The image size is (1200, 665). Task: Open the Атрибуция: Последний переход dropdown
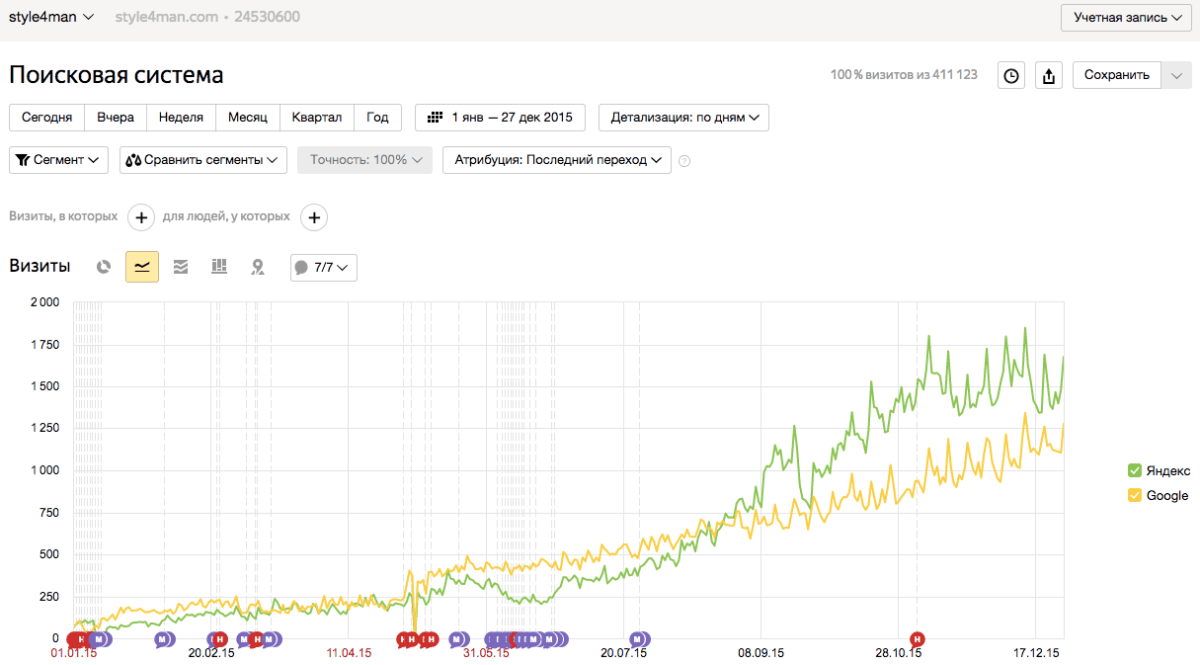557,160
